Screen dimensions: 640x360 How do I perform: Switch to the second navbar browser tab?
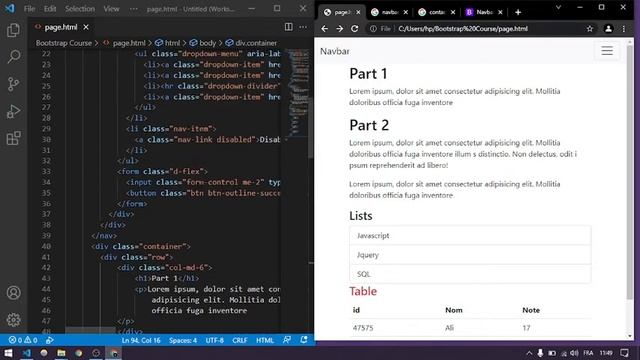pyautogui.click(x=390, y=12)
